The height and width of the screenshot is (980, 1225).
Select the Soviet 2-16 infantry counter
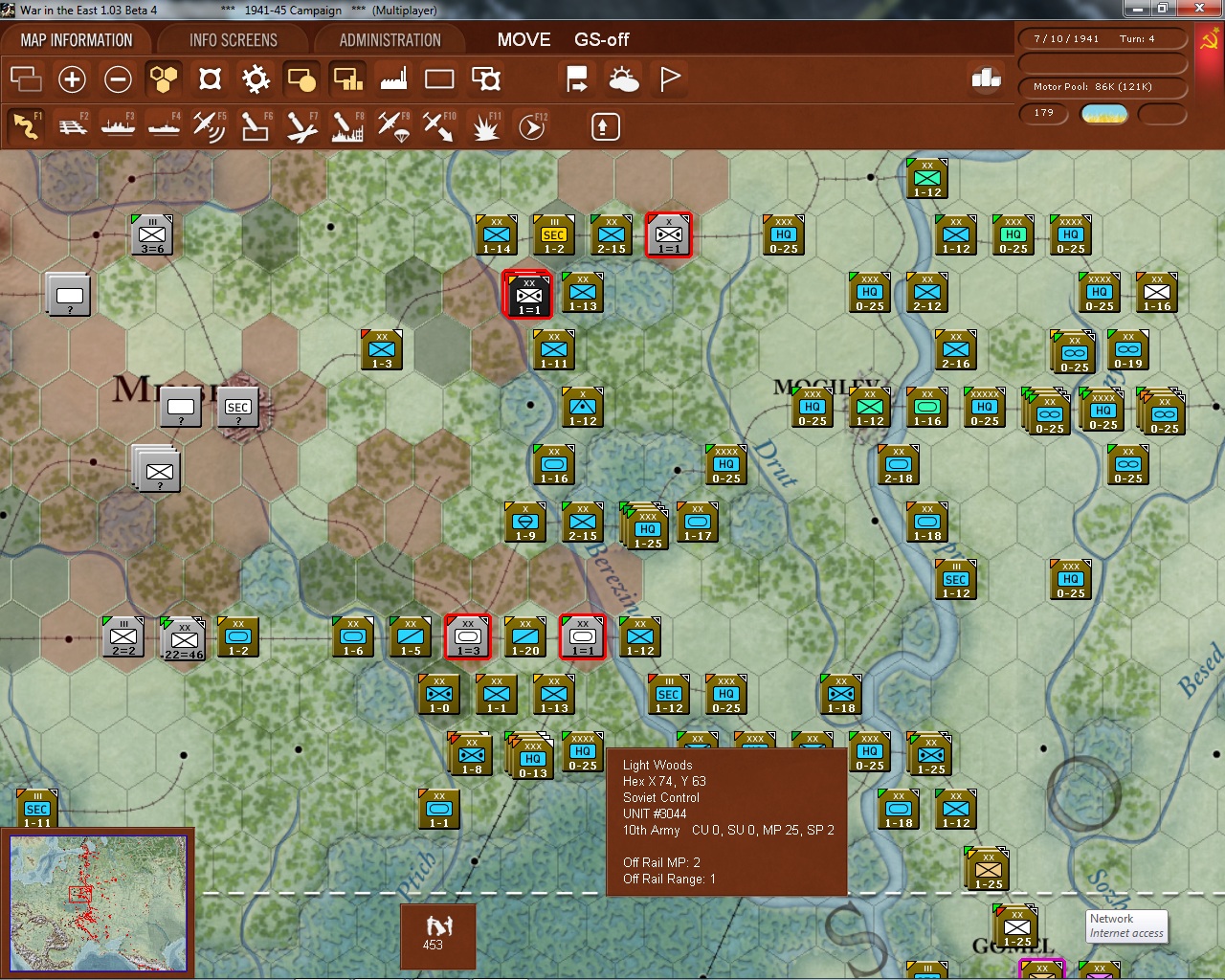coord(956,349)
